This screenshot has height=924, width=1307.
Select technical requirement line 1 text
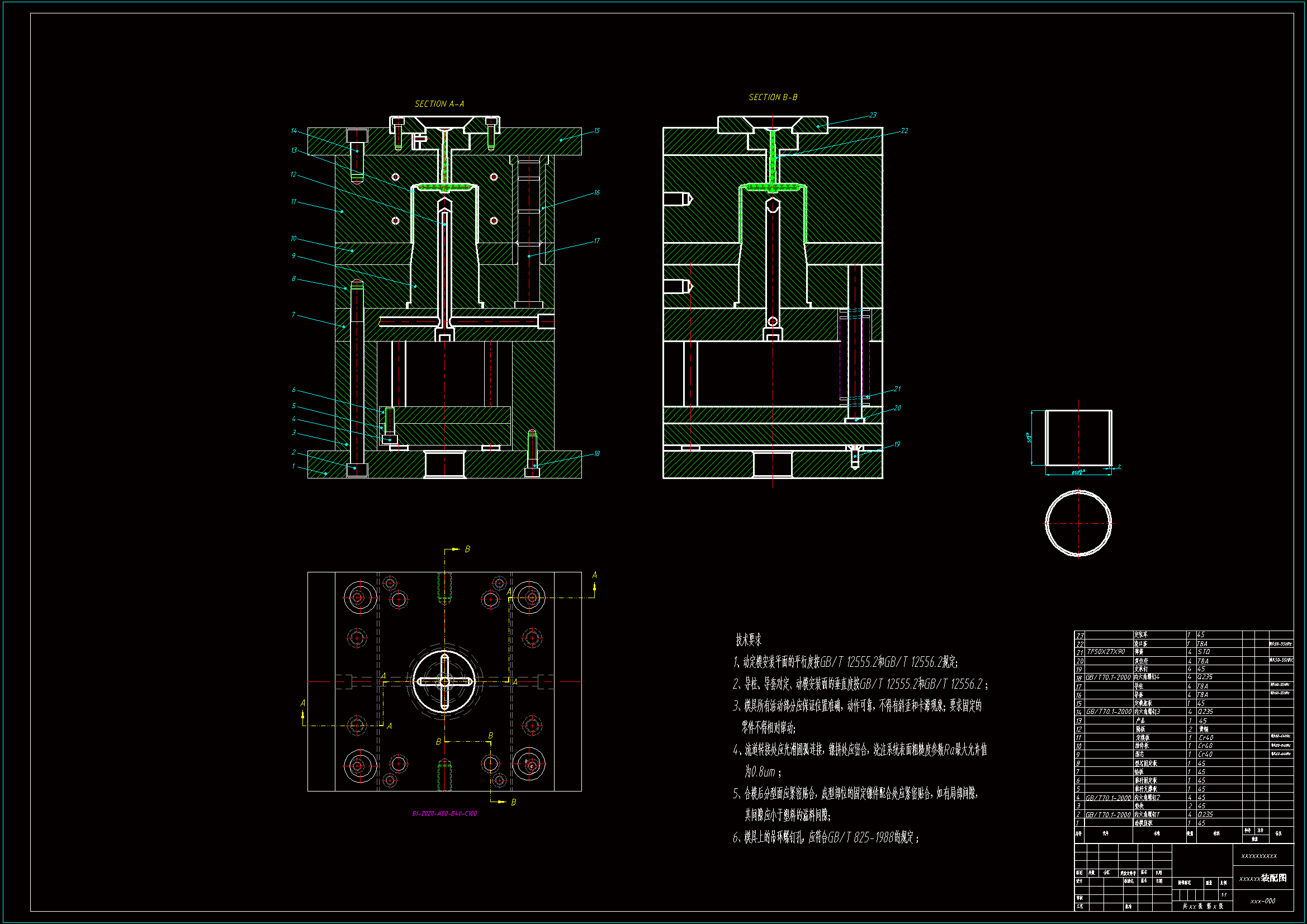click(844, 662)
